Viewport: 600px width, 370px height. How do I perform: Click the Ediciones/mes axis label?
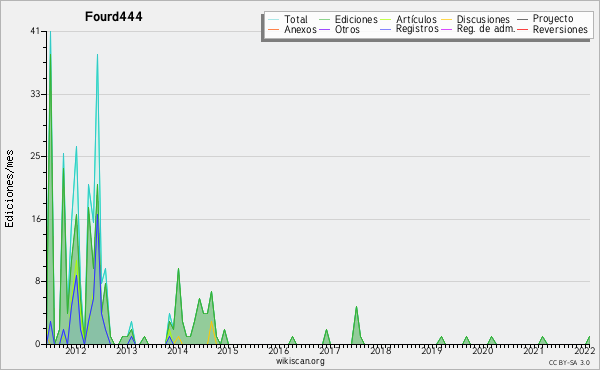pos(9,189)
